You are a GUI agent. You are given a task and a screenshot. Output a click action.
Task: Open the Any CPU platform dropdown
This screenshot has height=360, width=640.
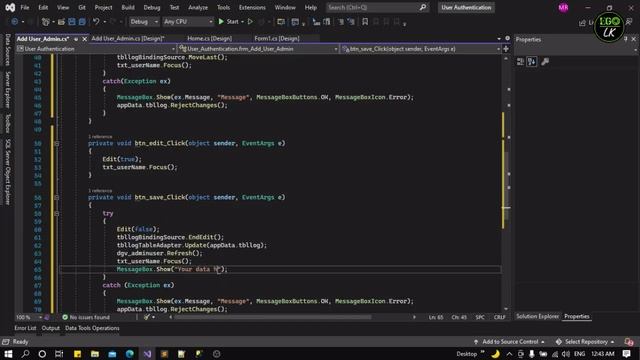[188, 22]
